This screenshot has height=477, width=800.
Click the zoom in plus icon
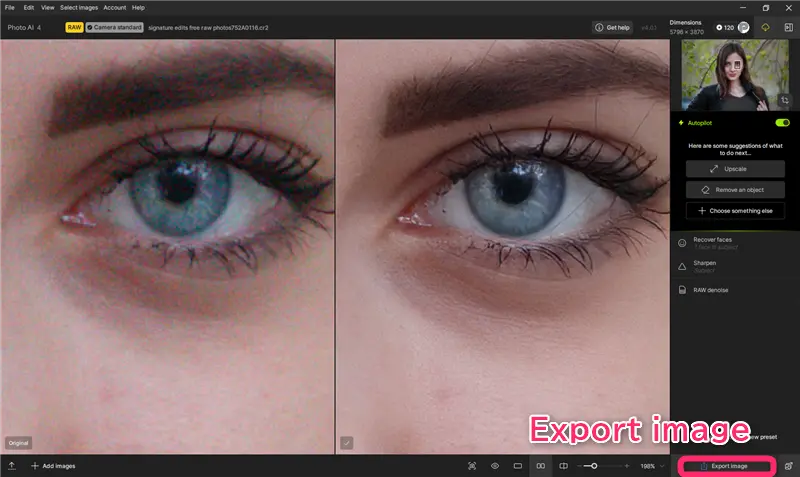pos(627,466)
